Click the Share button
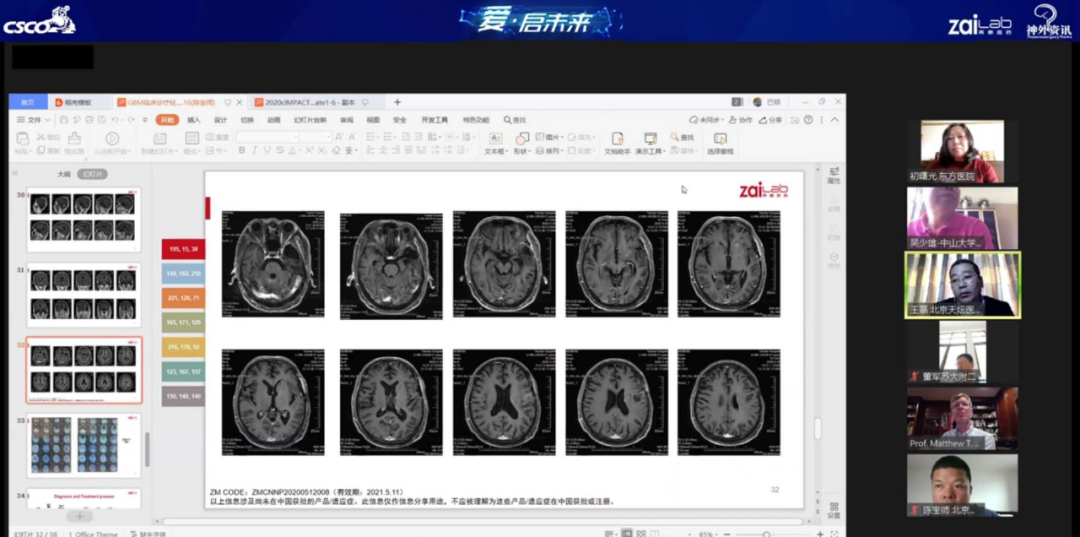The image size is (1080, 537). pos(770,119)
